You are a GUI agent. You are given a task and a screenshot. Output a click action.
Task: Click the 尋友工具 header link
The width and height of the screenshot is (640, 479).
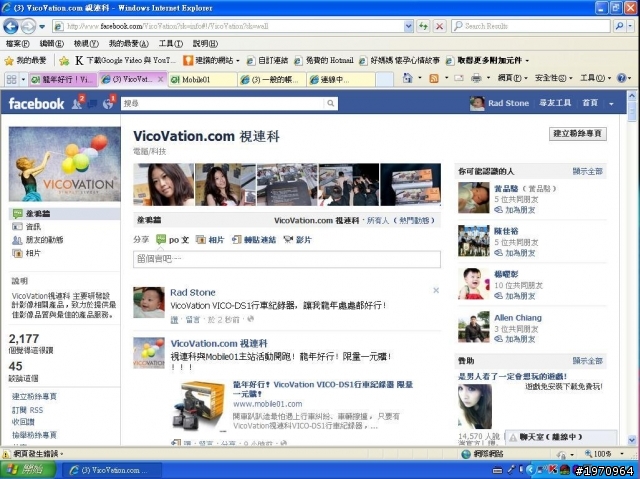555,103
